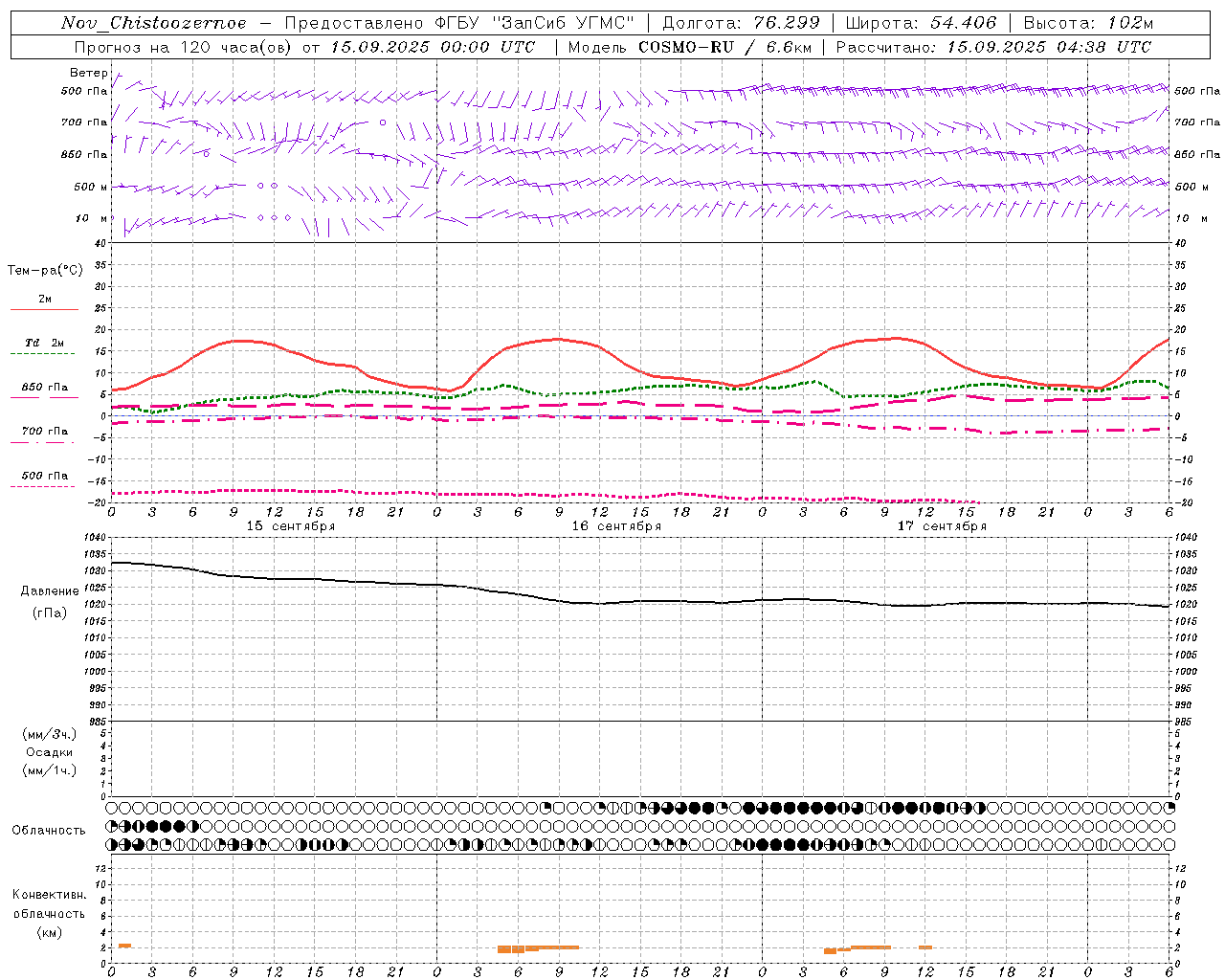Image resolution: width=1225 pixels, height=980 pixels.
Task: Click the 15 сентября date label
Action: [290, 525]
